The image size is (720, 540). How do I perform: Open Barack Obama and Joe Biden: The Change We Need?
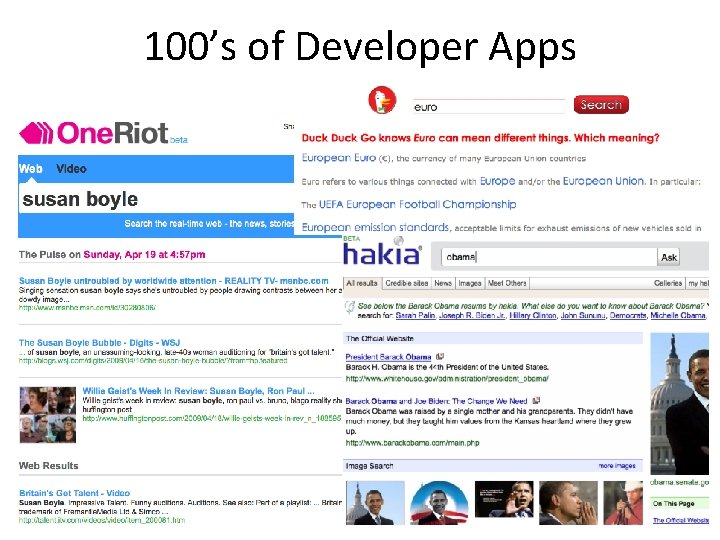(x=436, y=401)
